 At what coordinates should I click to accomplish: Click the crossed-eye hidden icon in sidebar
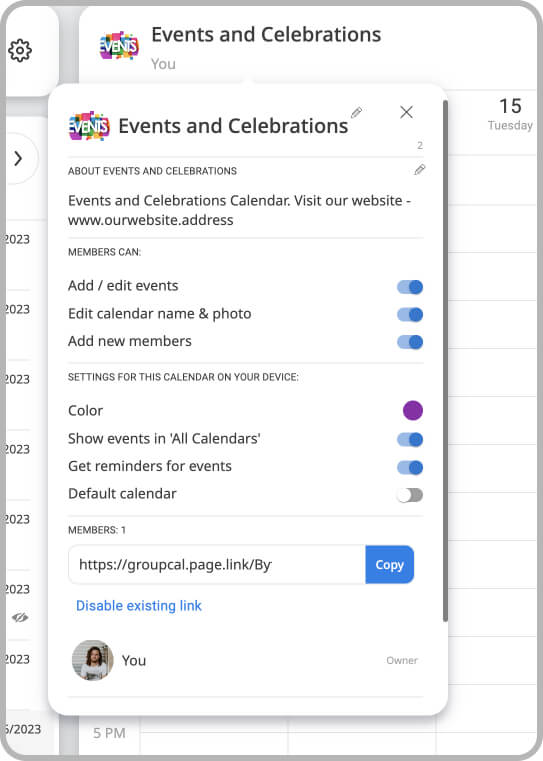[20, 617]
